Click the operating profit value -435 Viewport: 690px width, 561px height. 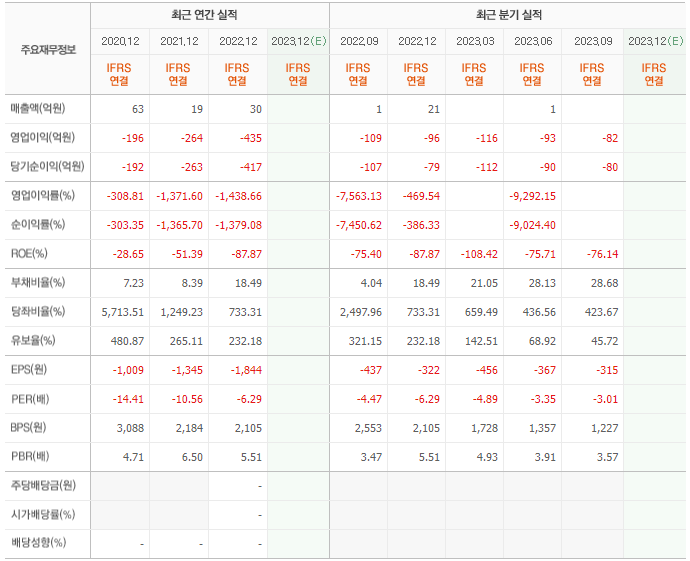[251, 138]
